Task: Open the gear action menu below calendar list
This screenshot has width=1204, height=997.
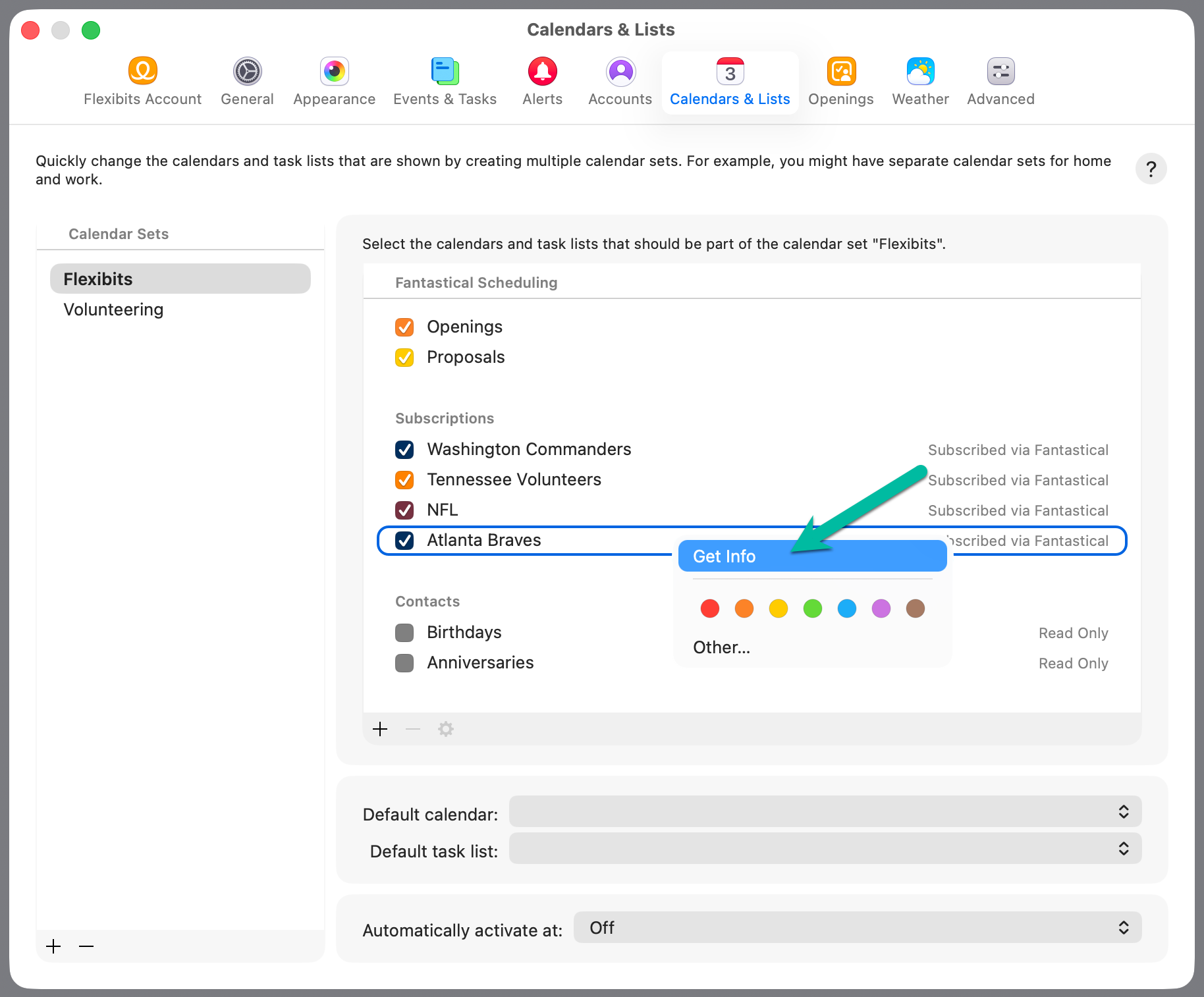Action: [x=446, y=729]
